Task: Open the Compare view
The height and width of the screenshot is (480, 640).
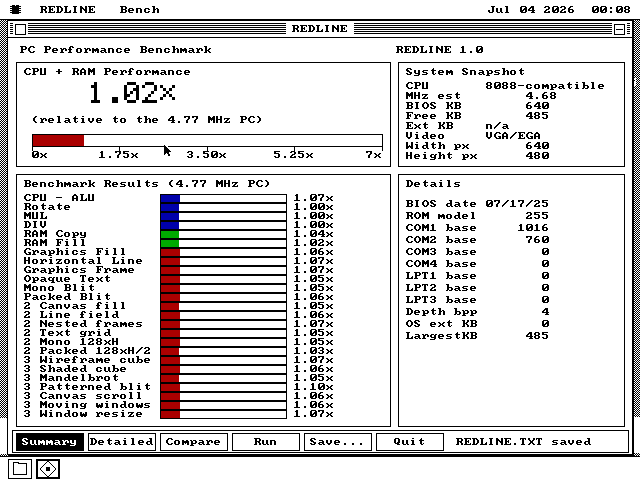Action: [x=193, y=442]
